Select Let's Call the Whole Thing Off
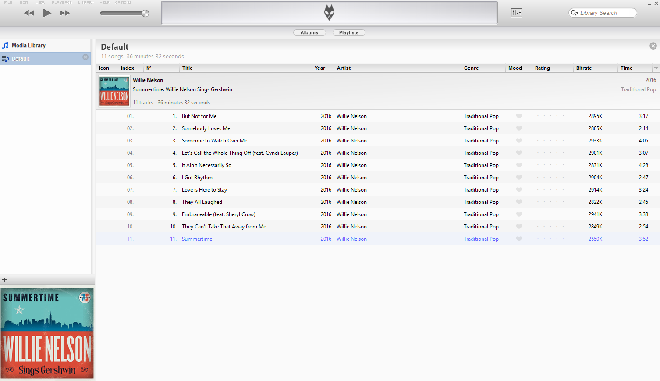660x381 pixels. [240, 153]
